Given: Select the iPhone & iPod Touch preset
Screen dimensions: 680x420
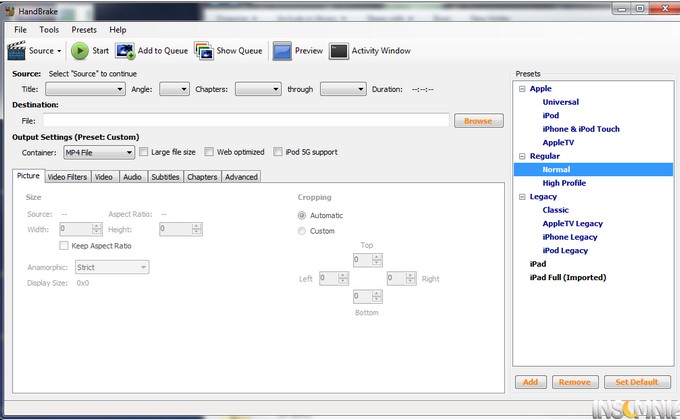Looking at the screenshot, I should 581,129.
